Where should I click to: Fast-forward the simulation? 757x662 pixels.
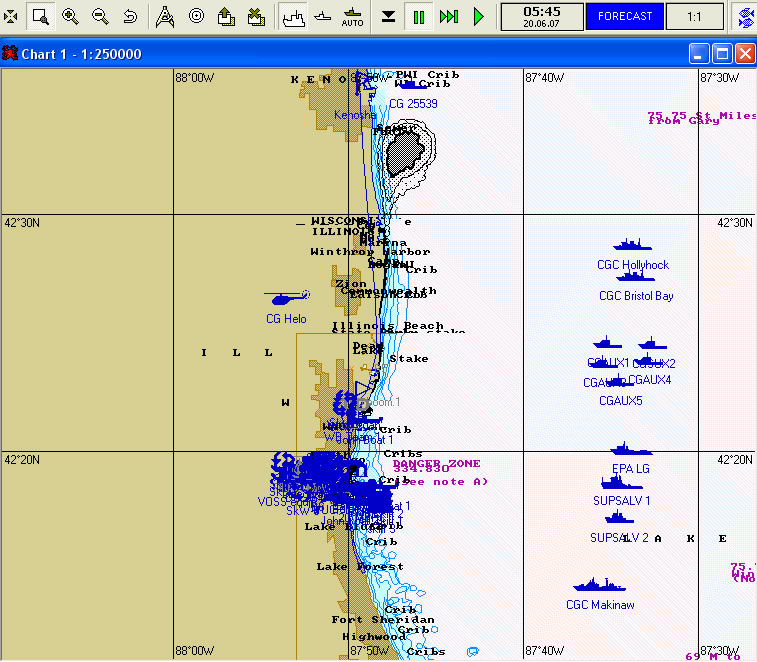tap(449, 17)
